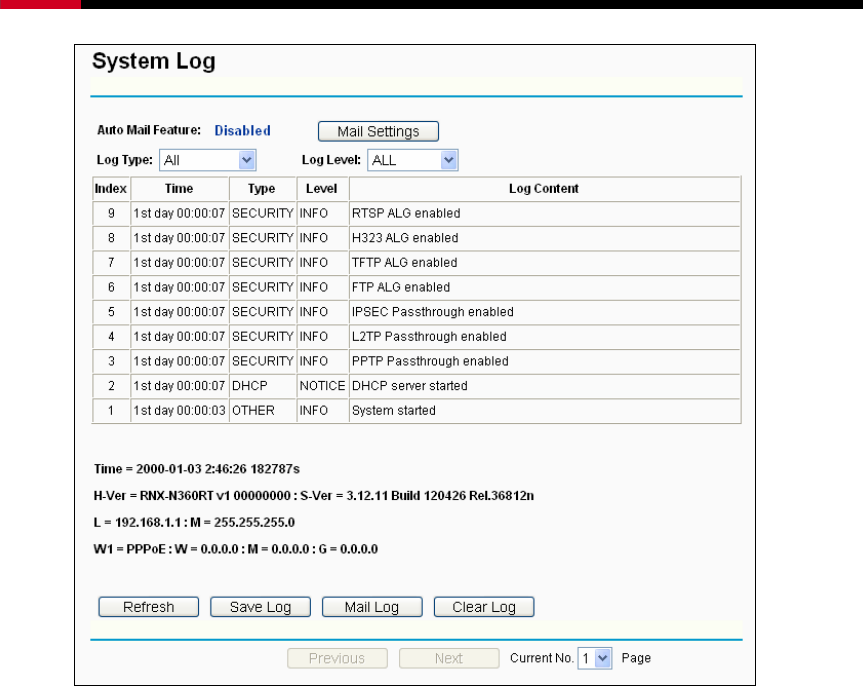Click the Level column header
Viewport: 863px width, 686px height.
pyautogui.click(x=322, y=189)
